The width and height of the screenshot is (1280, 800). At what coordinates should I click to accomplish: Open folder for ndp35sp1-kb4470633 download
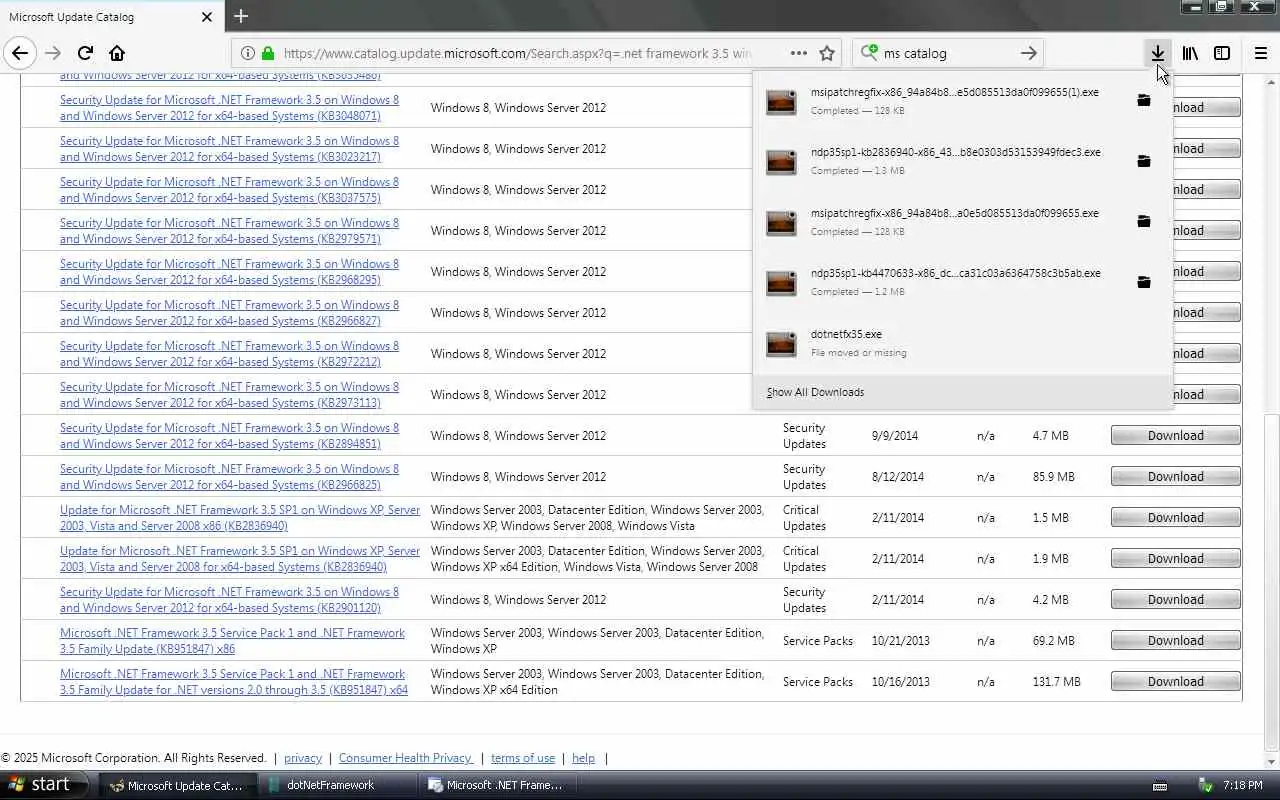[x=1144, y=282]
